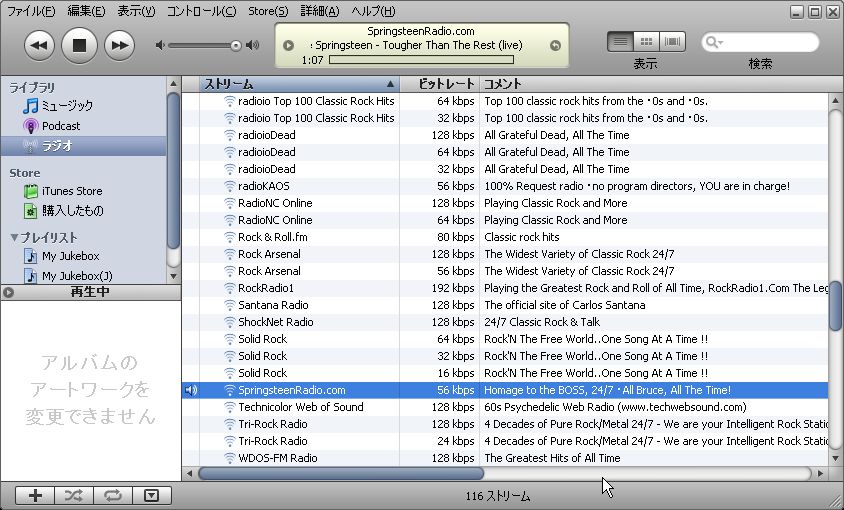Select the WDOS-FM Radio stream

(x=505, y=458)
